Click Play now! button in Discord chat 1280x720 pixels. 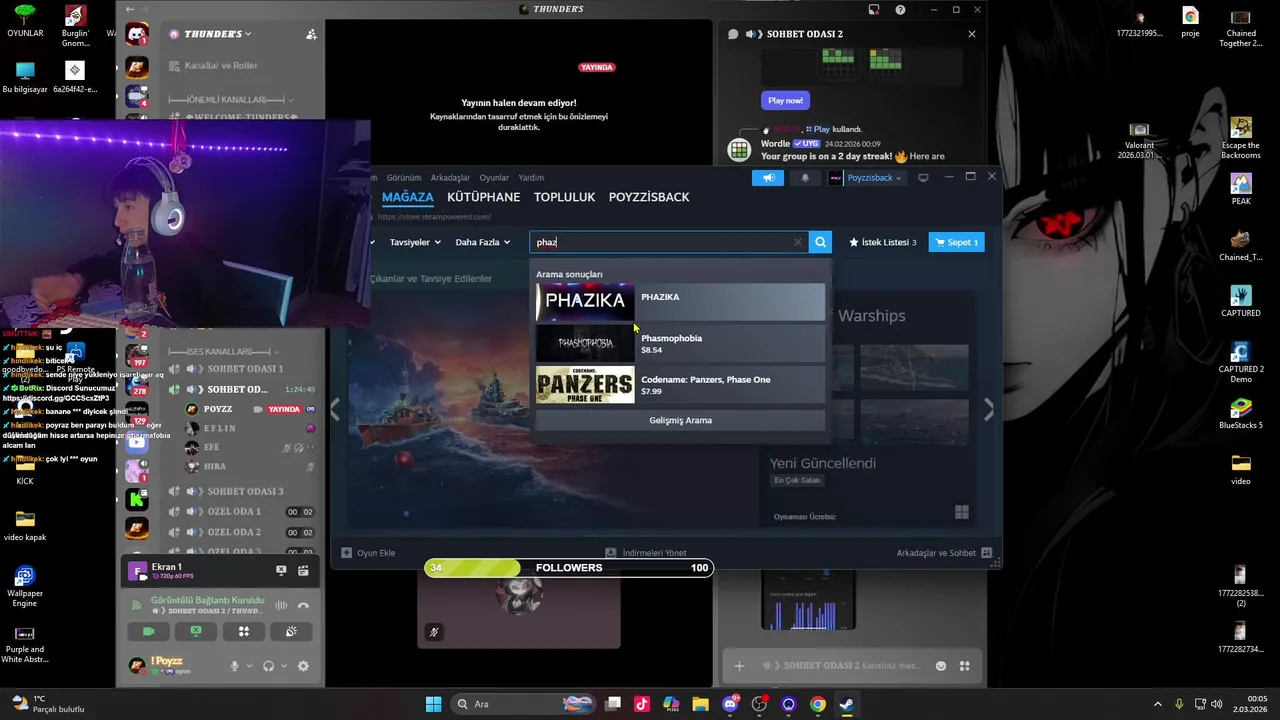785,100
